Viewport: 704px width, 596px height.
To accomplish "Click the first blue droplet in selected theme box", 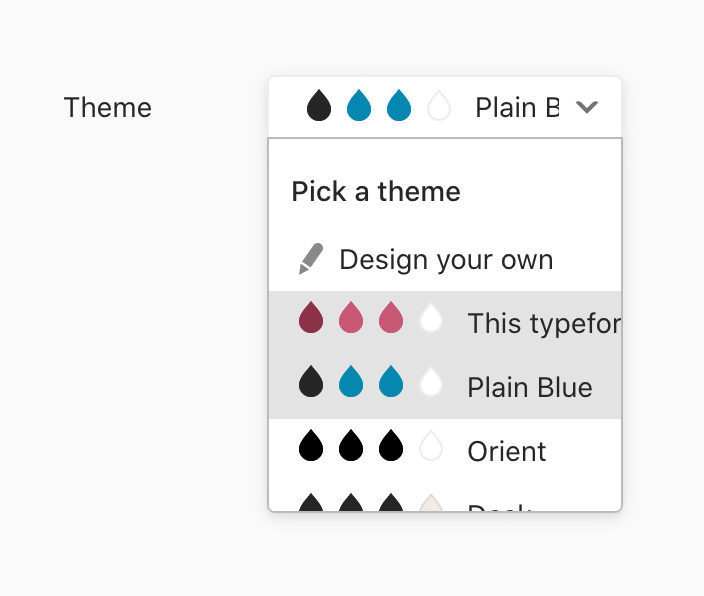I will tap(359, 105).
